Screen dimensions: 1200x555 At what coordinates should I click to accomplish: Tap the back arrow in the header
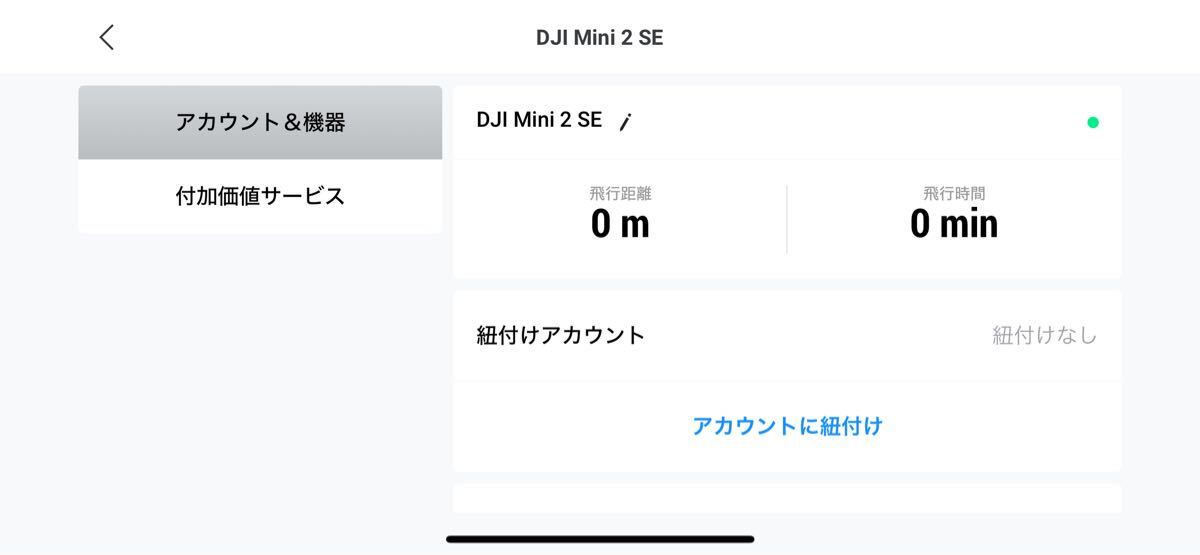[107, 38]
